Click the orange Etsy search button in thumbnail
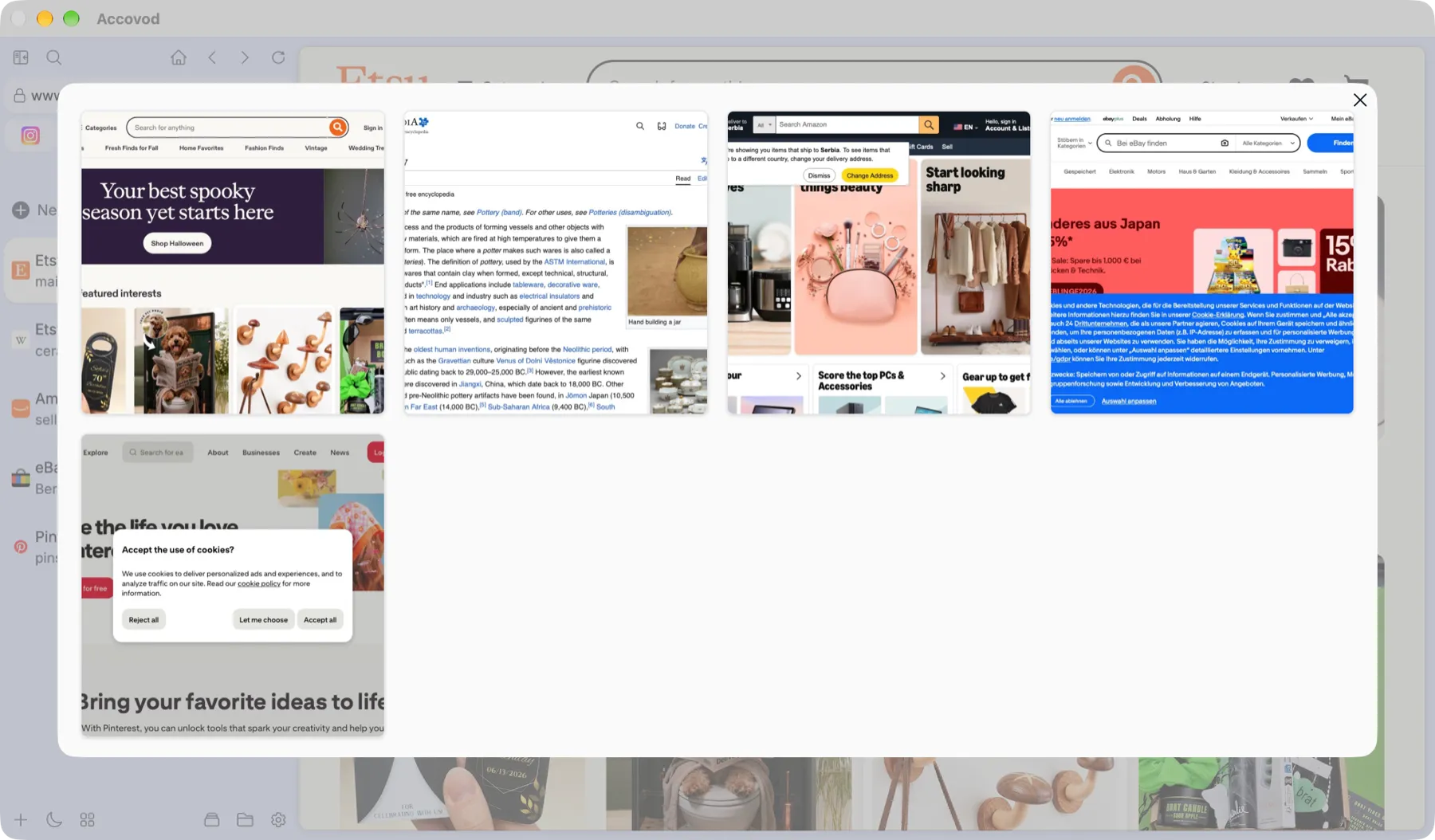This screenshot has height=840, width=1435. point(338,128)
